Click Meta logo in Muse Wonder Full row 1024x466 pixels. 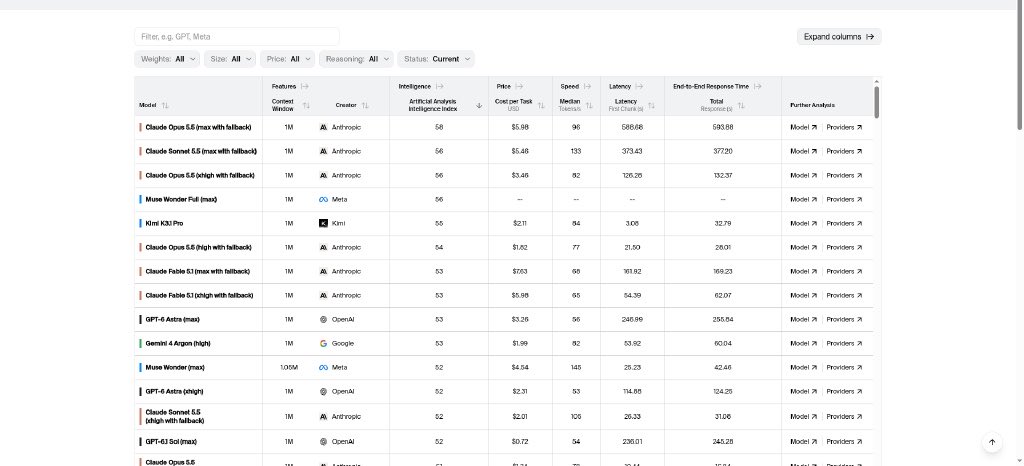pos(323,199)
